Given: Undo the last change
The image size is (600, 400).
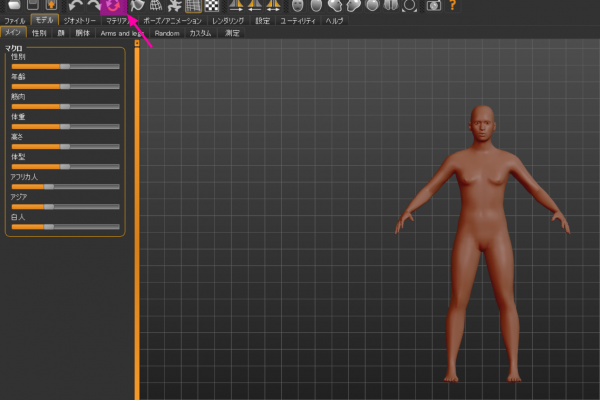Looking at the screenshot, I should click(x=76, y=5).
